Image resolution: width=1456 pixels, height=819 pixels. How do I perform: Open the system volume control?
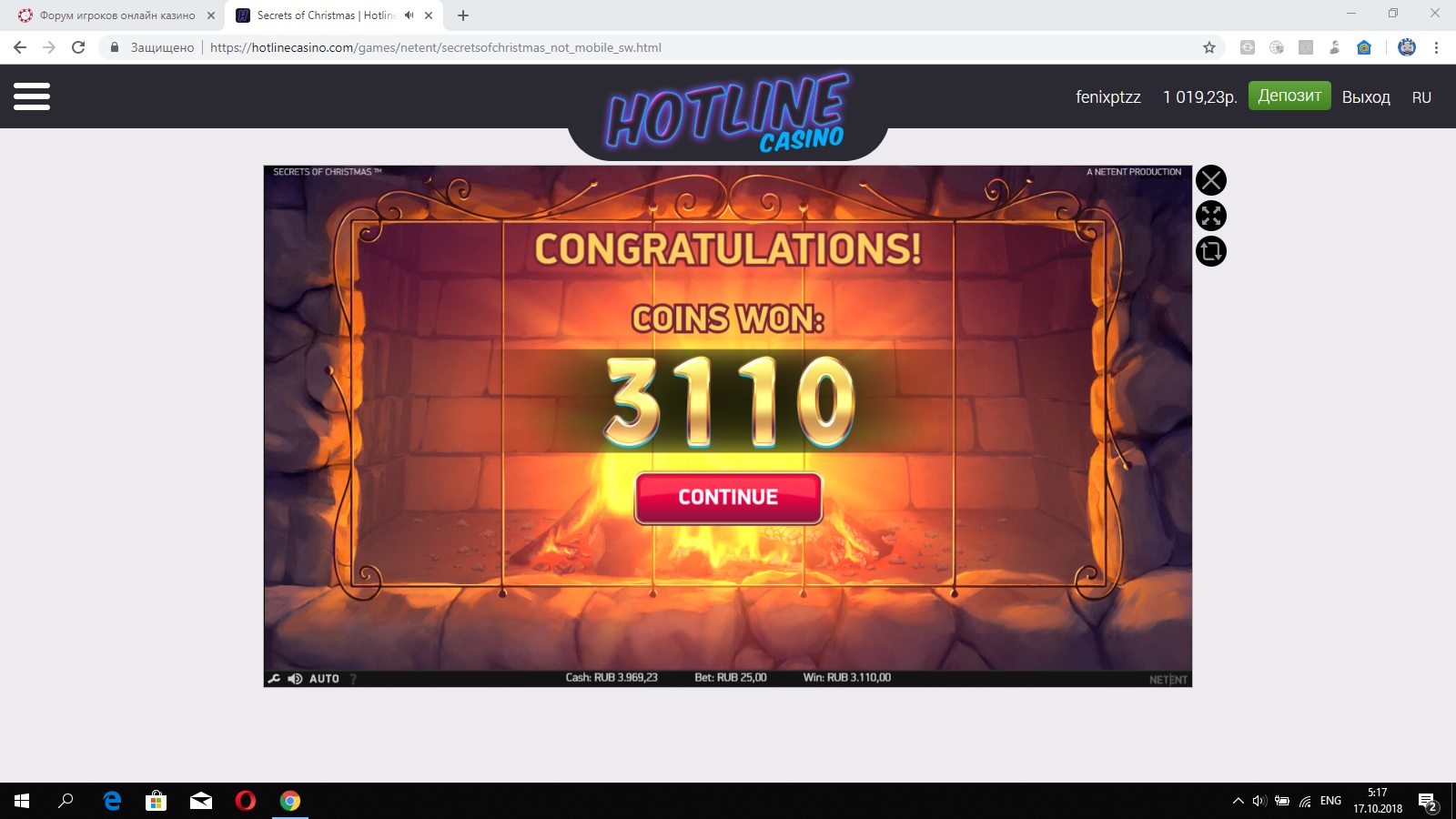(1259, 801)
